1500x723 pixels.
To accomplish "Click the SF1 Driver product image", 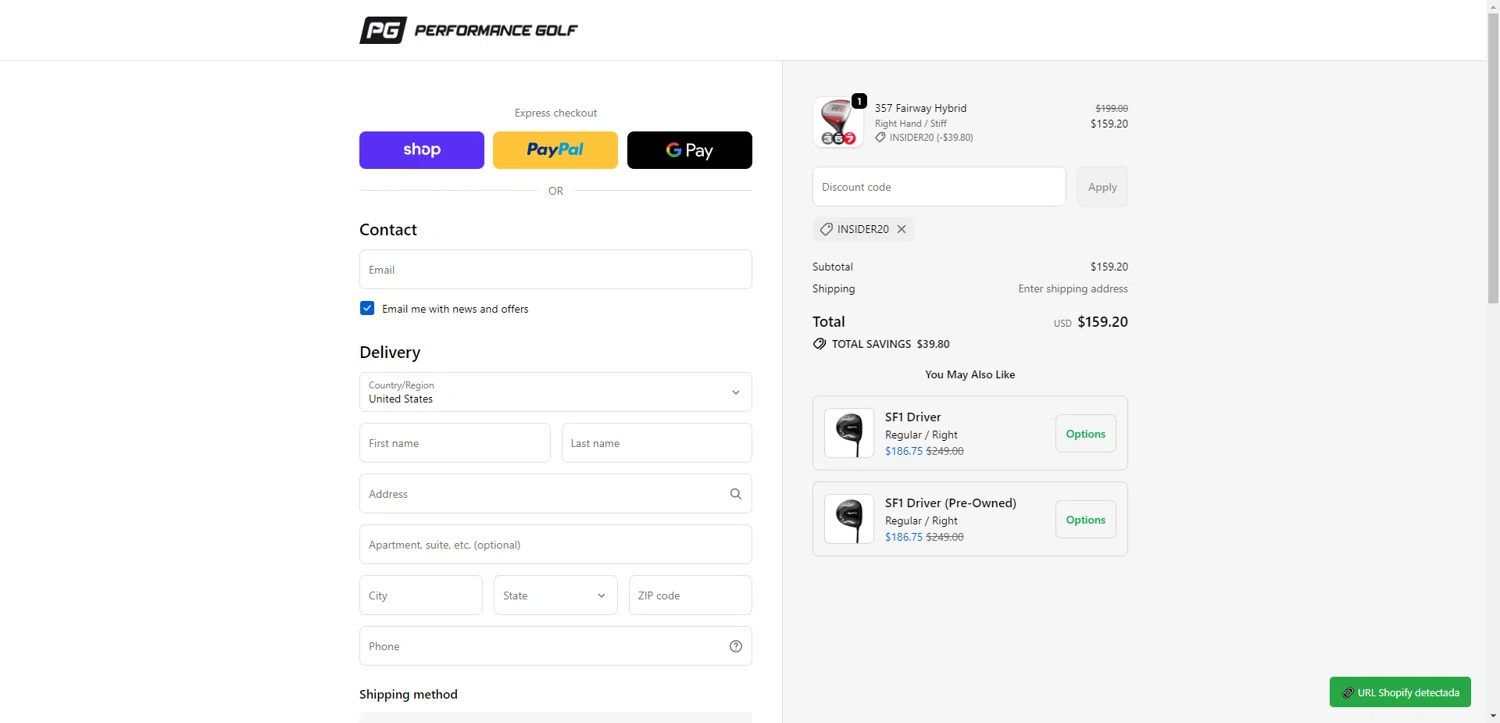I will tap(848, 434).
